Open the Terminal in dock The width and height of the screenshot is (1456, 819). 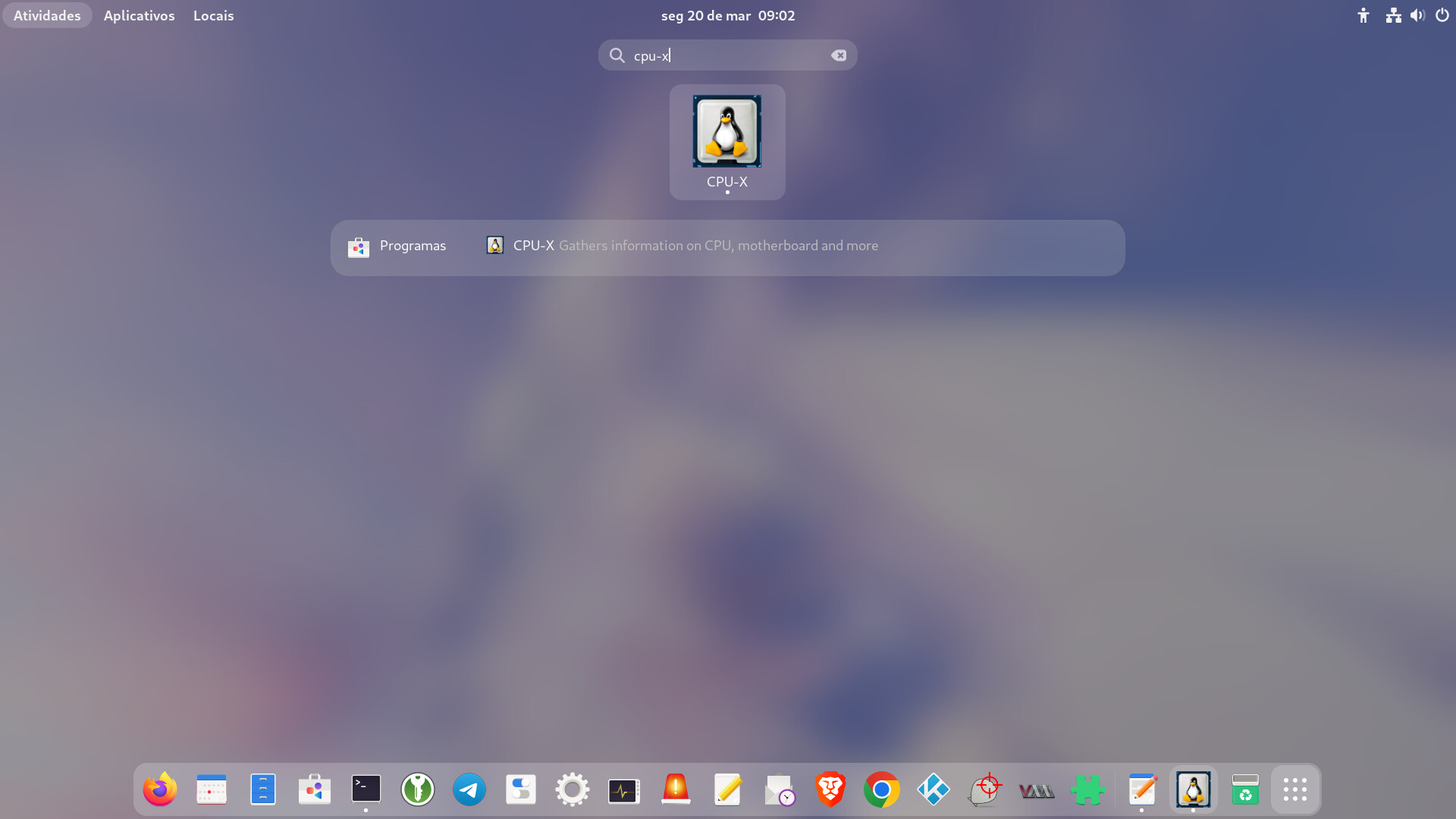pyautogui.click(x=366, y=789)
